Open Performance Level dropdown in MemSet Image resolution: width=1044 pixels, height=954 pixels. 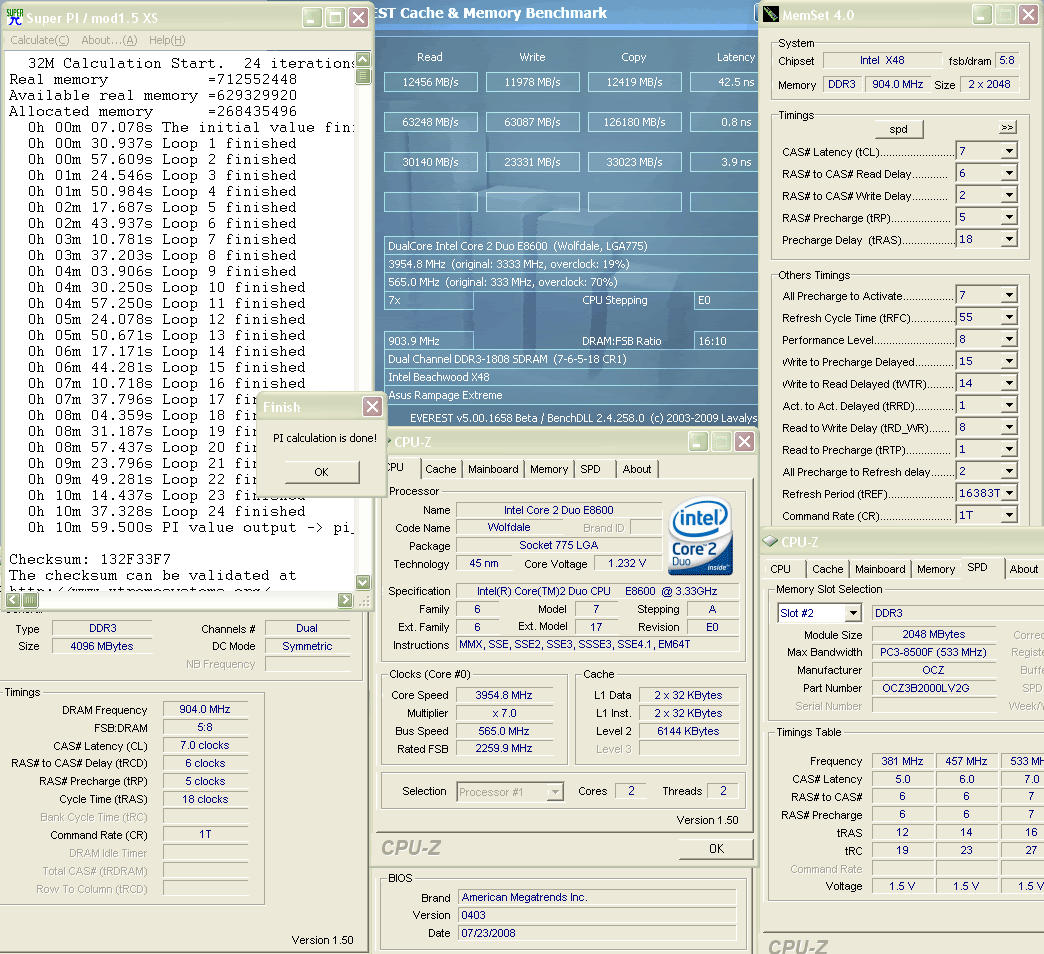click(1009, 339)
